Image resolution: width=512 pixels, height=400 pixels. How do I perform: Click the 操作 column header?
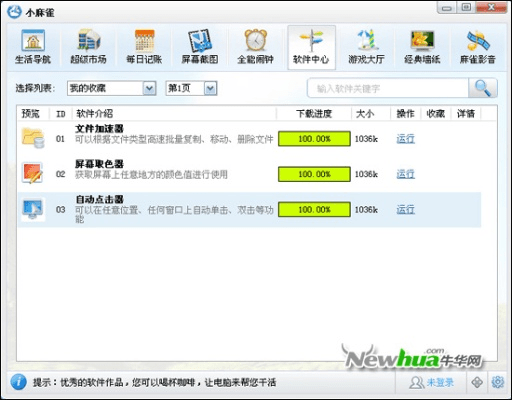[x=405, y=114]
